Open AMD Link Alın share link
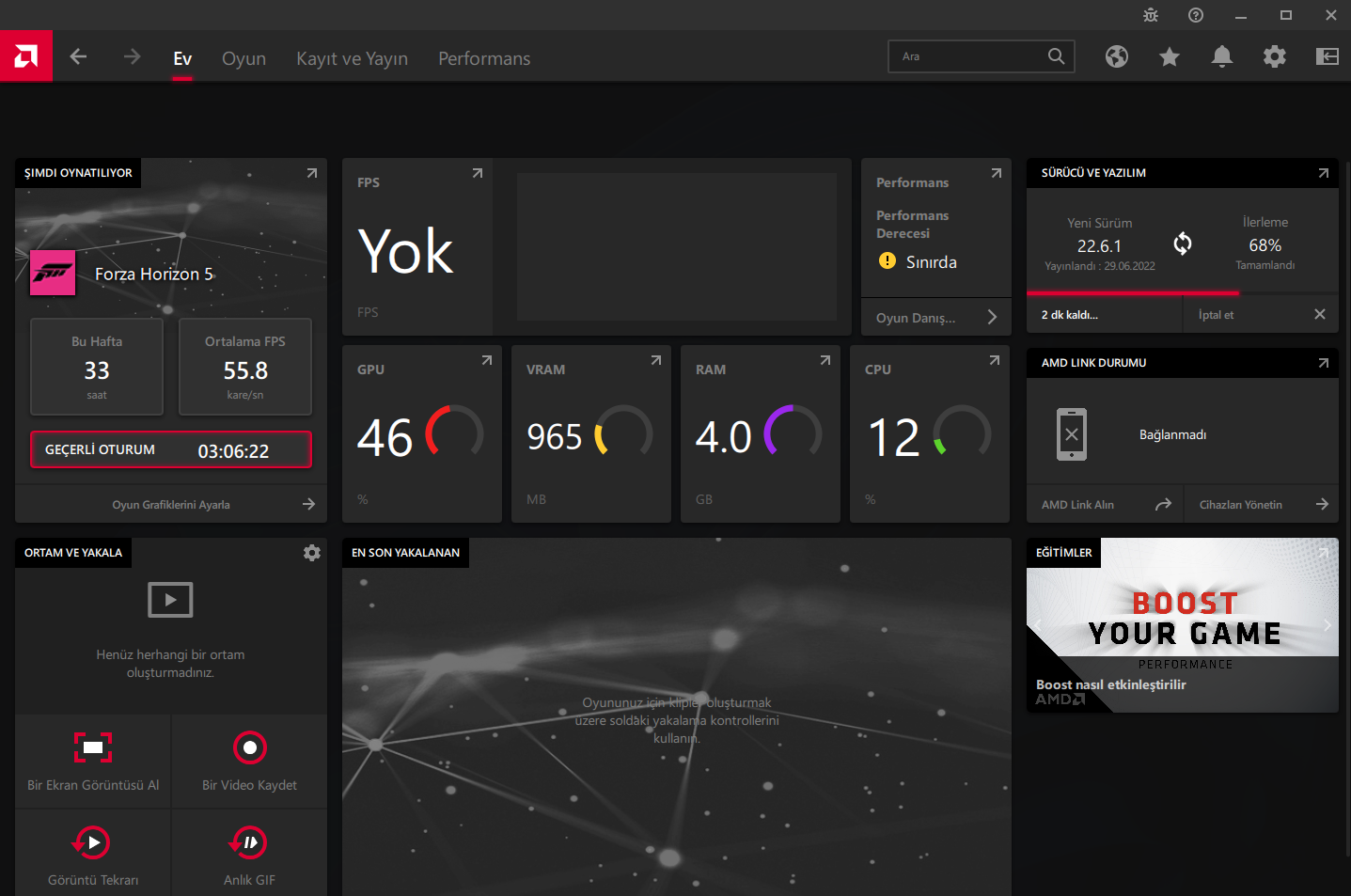 tap(1106, 505)
